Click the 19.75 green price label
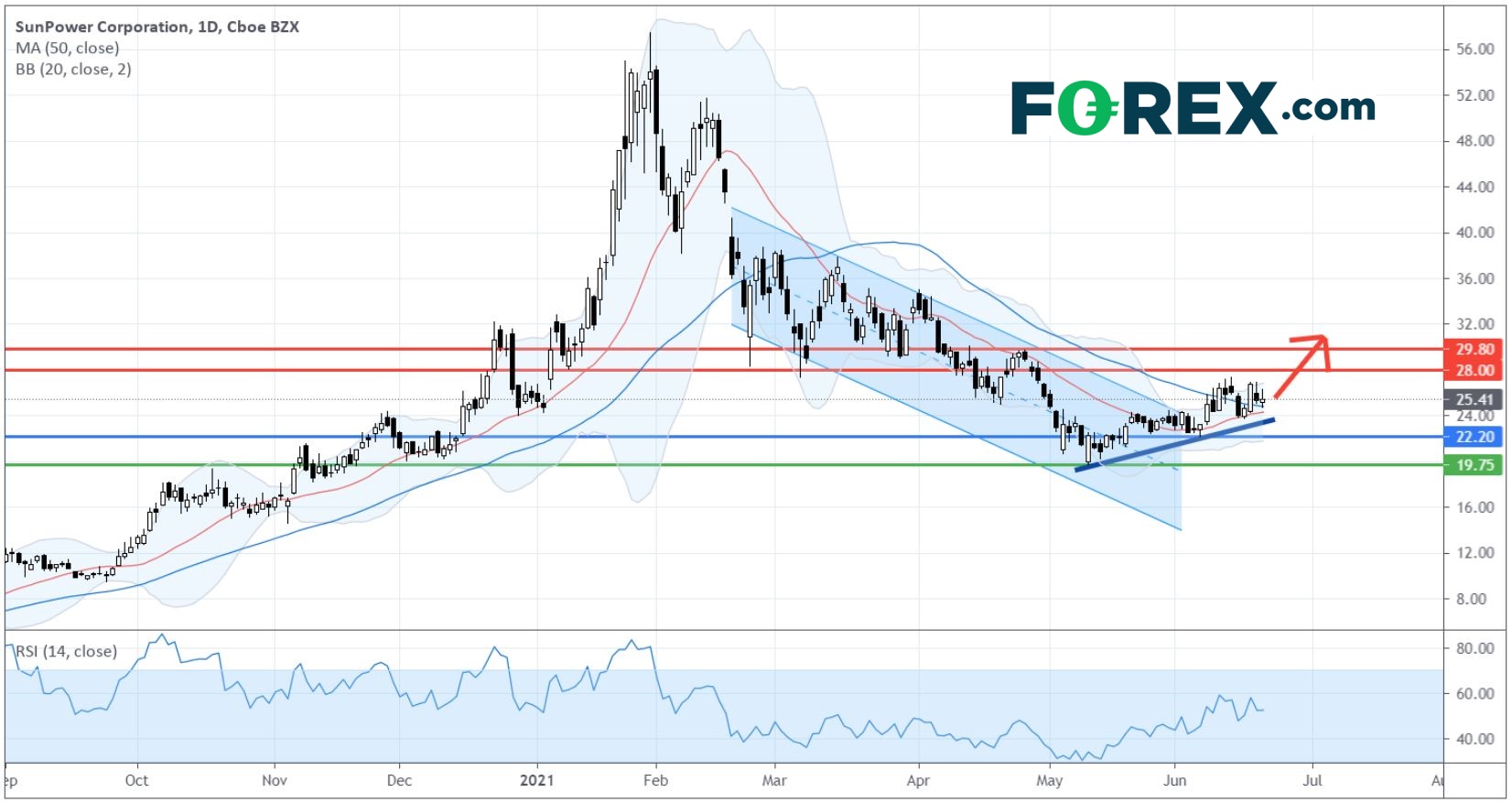 click(x=1474, y=465)
